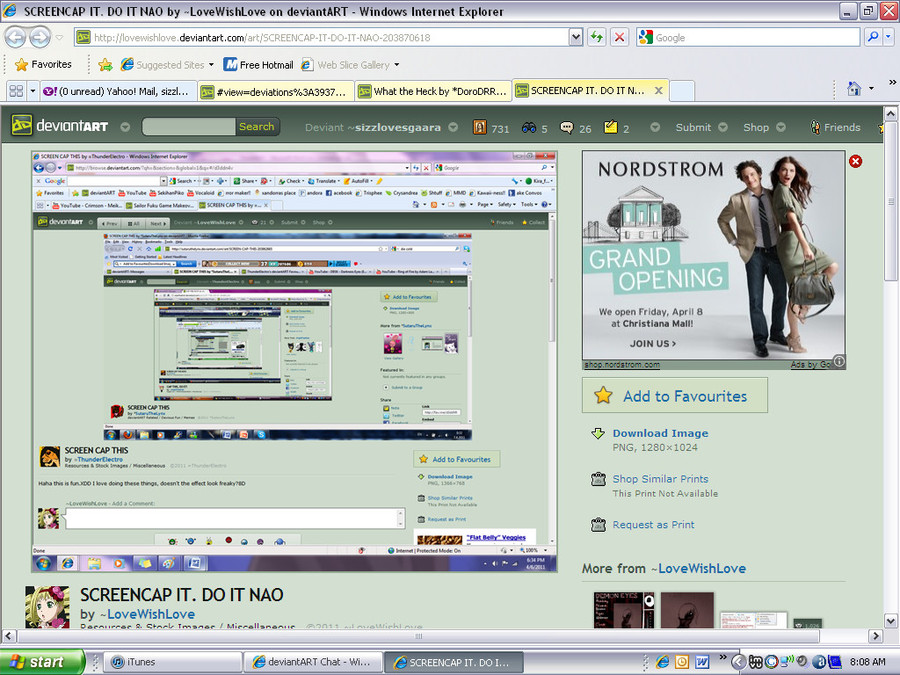The image size is (900, 675).
Task: Click the green Download Image arrow icon
Action: click(598, 433)
